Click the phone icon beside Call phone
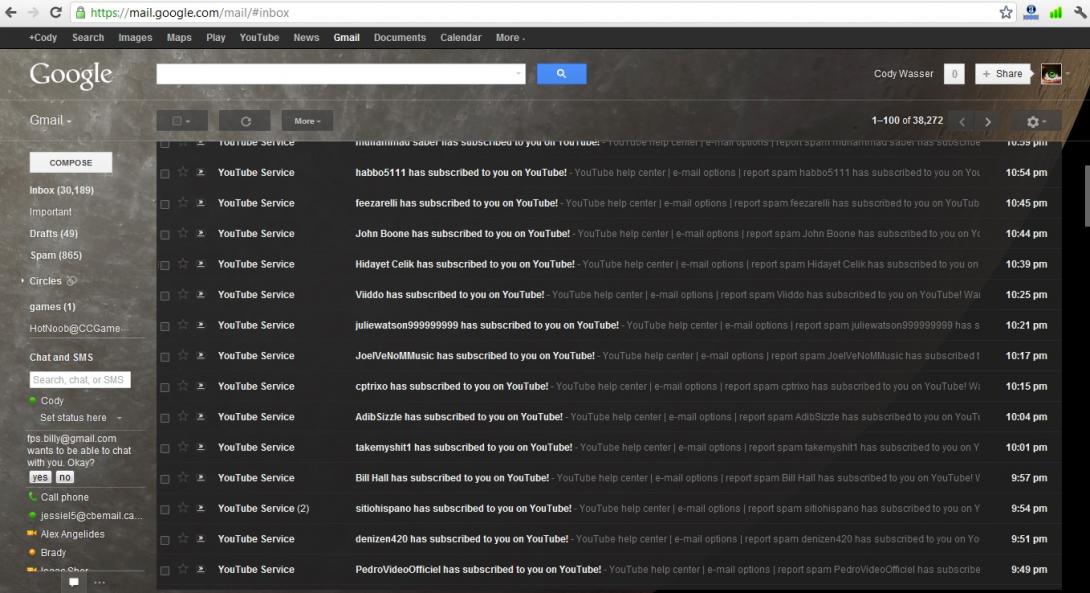 pyautogui.click(x=33, y=496)
